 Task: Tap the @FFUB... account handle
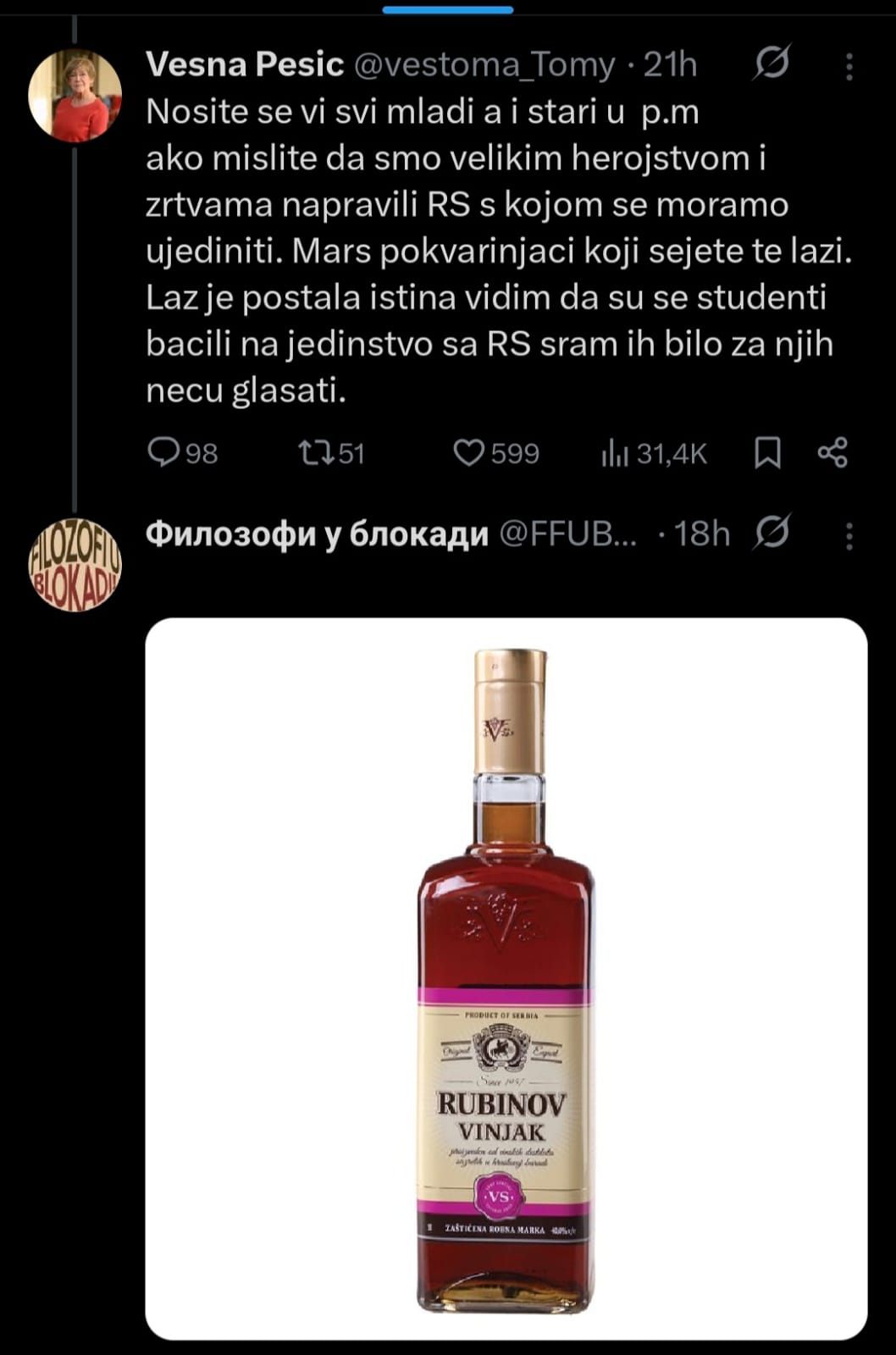[x=567, y=534]
